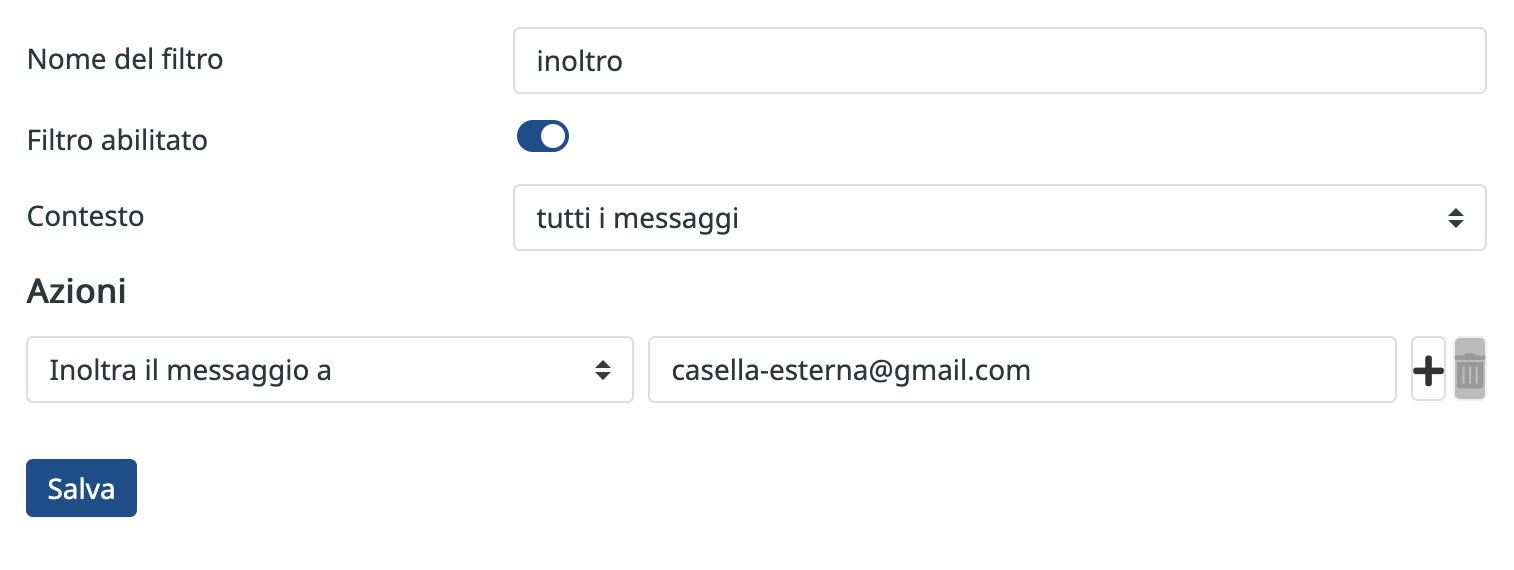
Task: Add another action with the plus icon
Action: pos(1428,370)
